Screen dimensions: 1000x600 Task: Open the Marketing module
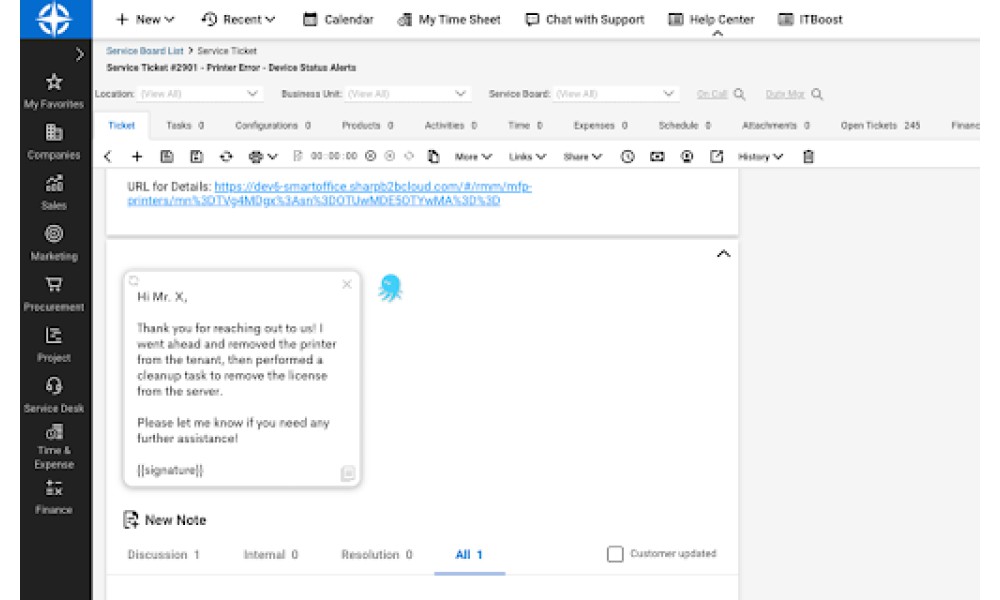(54, 243)
